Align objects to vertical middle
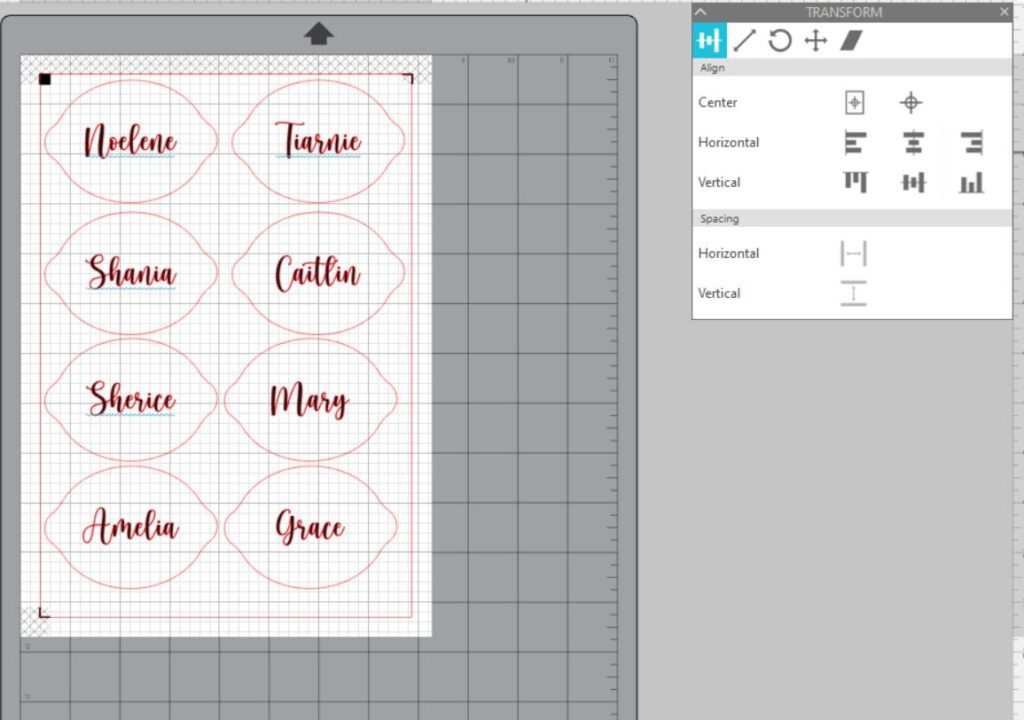Viewport: 1024px width, 720px height. (x=913, y=182)
